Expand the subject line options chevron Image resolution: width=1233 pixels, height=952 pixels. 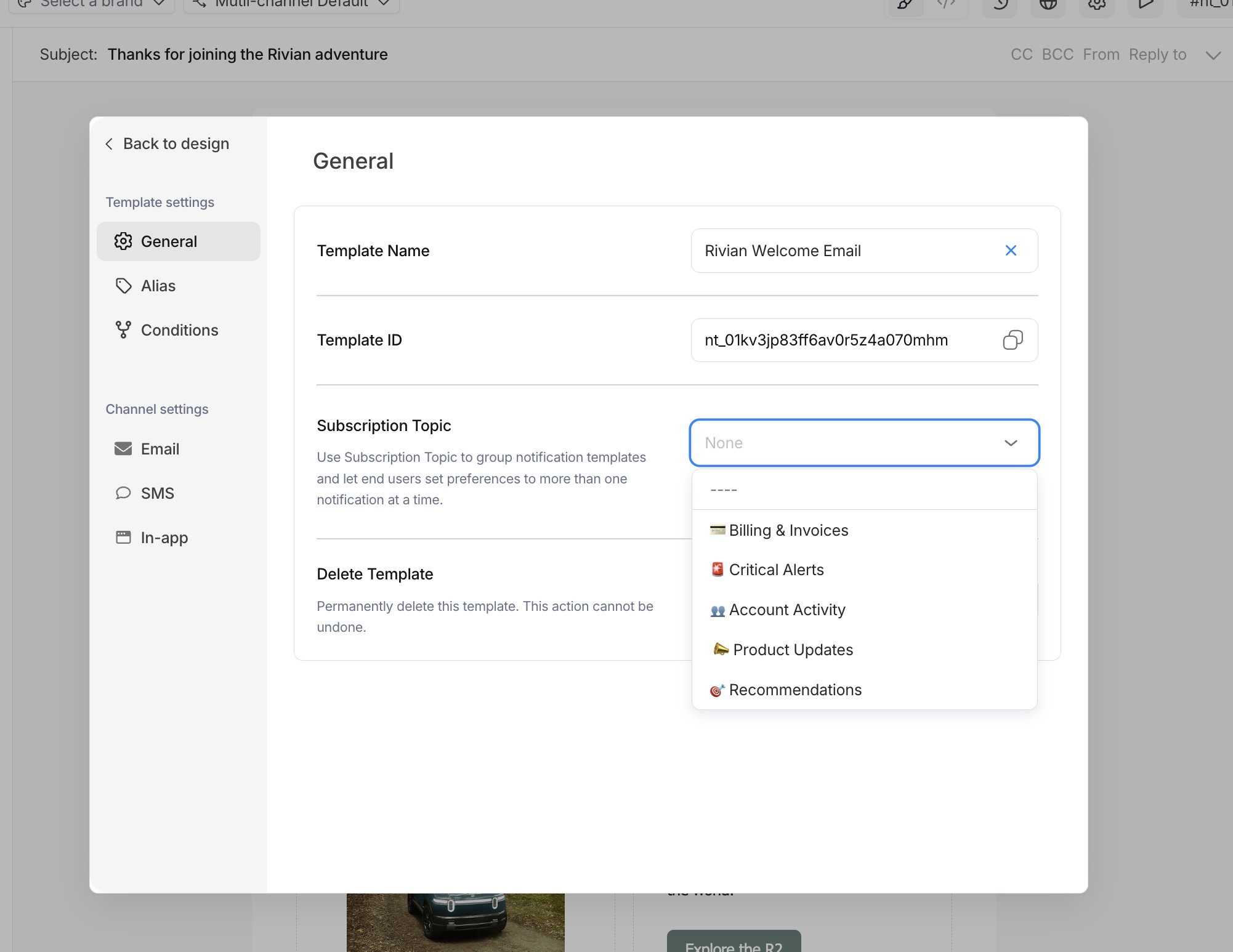click(1213, 55)
